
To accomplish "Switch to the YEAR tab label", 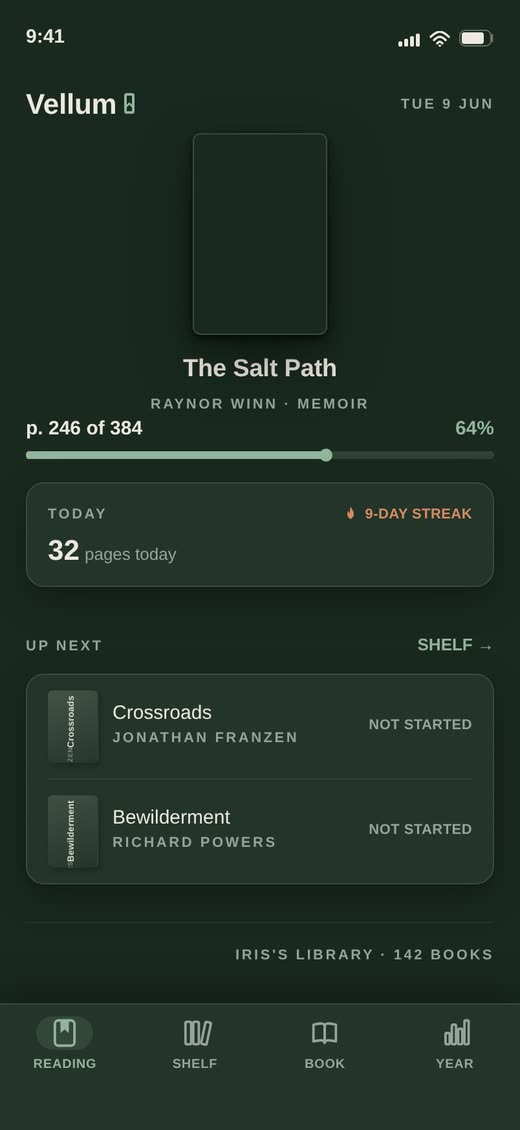I will pos(454,1063).
